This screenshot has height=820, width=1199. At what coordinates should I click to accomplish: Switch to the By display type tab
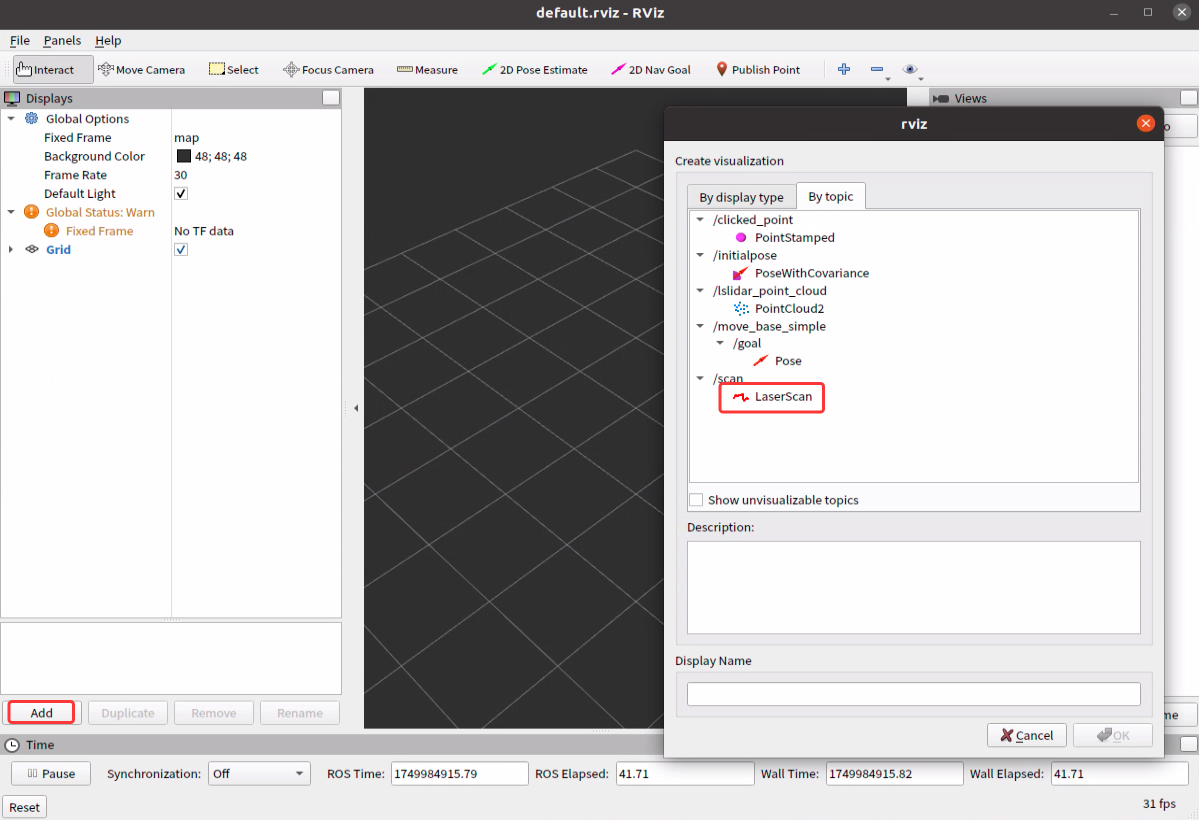click(x=740, y=196)
